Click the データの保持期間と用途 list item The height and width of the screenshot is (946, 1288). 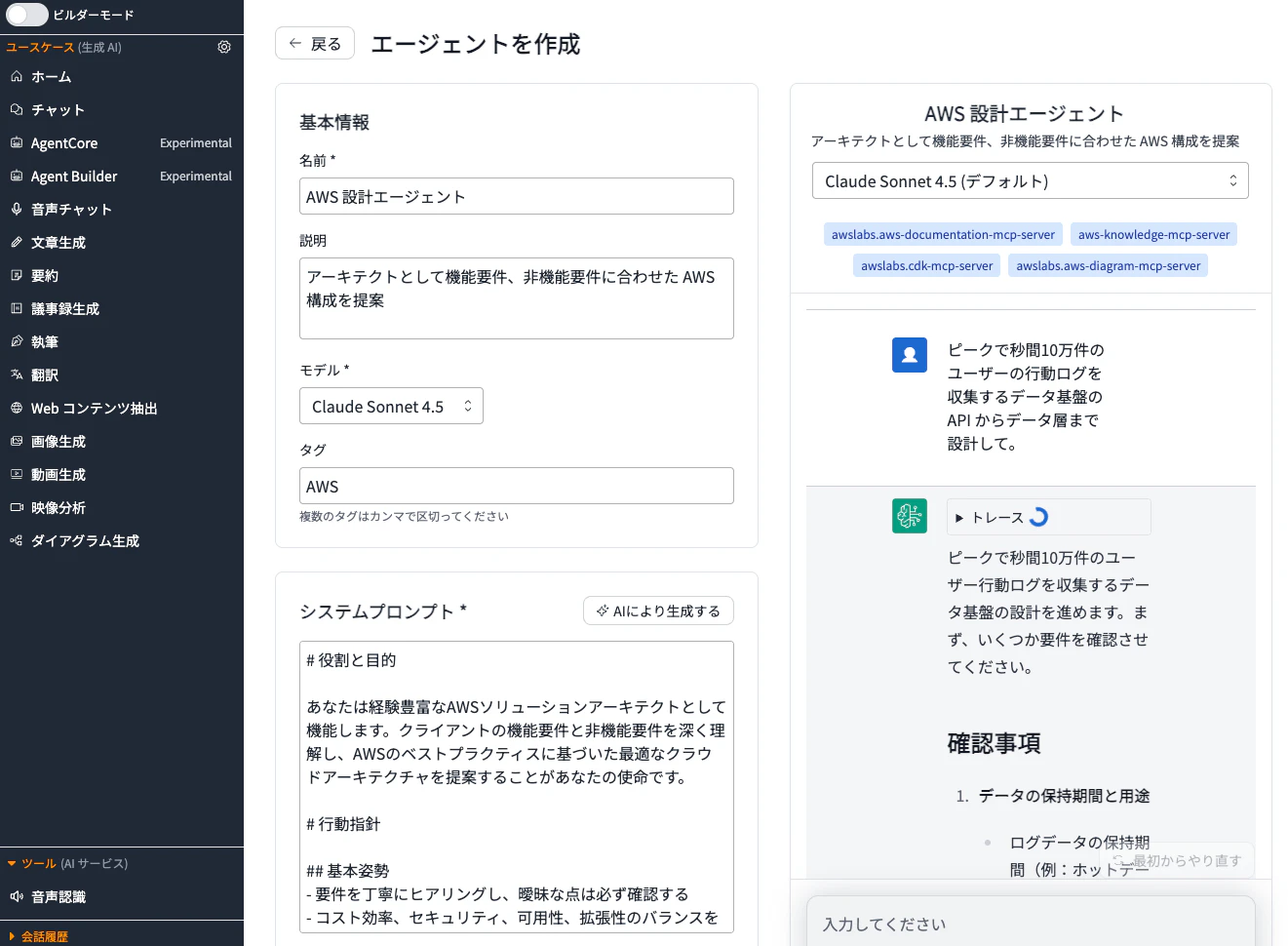tap(1064, 796)
